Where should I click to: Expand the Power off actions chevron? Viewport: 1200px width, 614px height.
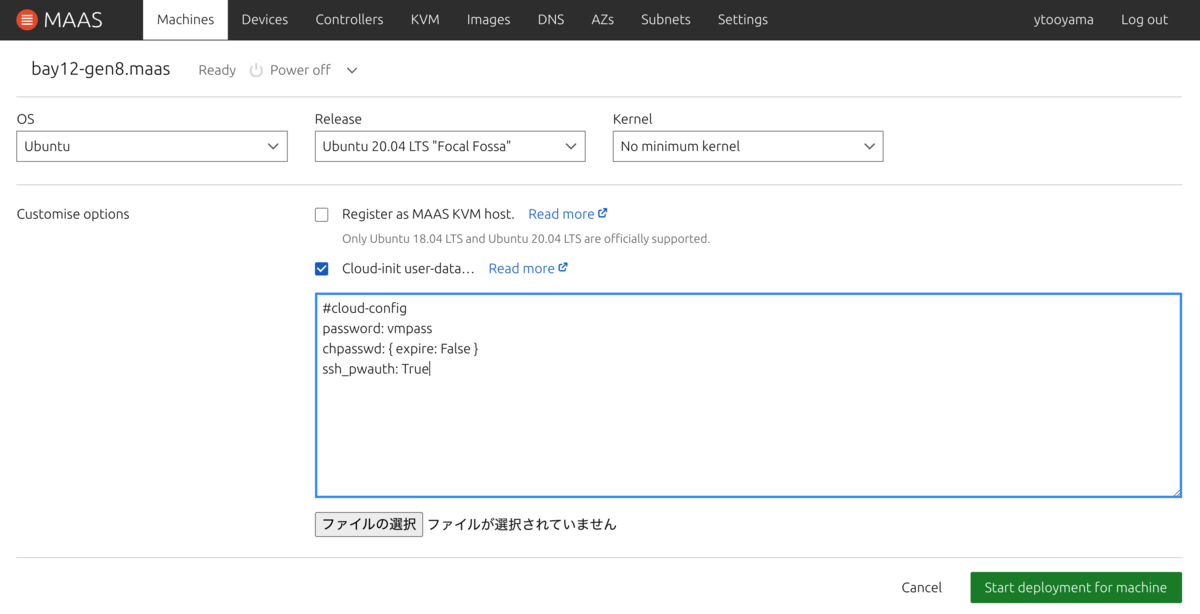coord(352,70)
